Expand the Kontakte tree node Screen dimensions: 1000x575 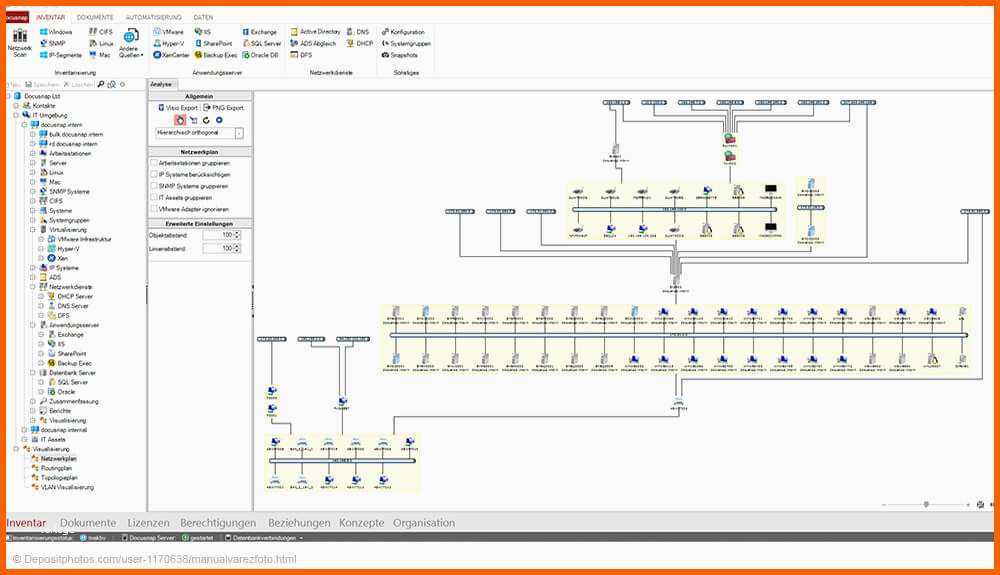(x=16, y=106)
